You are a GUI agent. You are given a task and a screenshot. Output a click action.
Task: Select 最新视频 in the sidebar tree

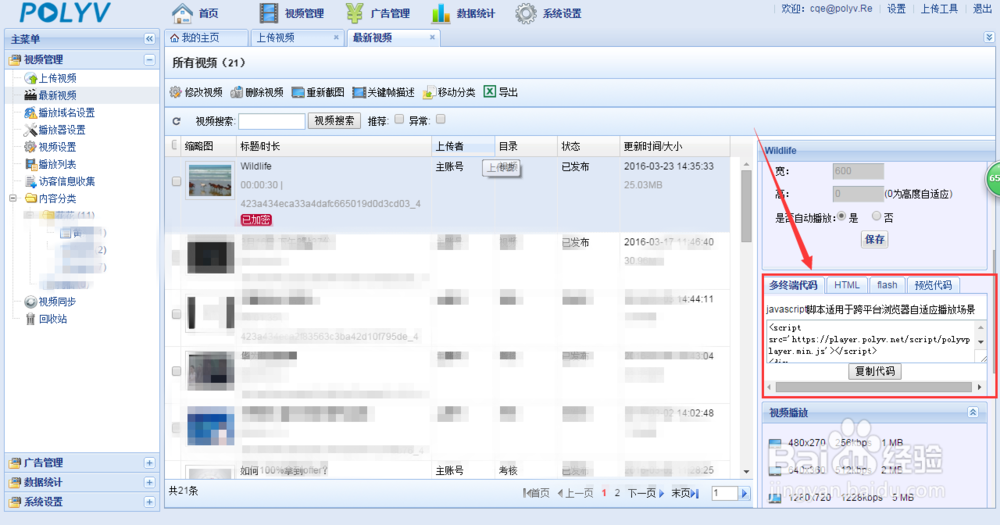(x=57, y=95)
